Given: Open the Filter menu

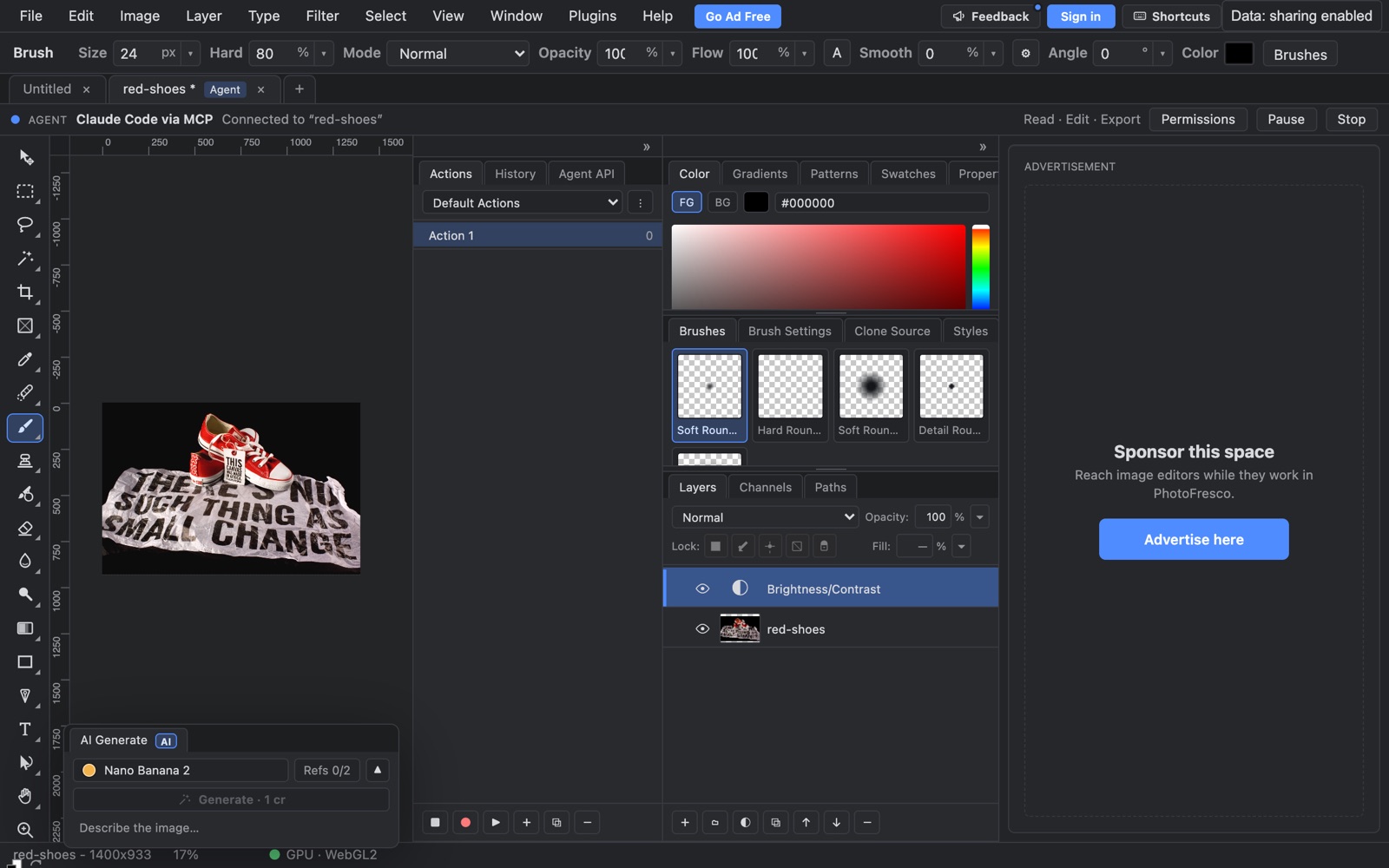Looking at the screenshot, I should point(322,16).
